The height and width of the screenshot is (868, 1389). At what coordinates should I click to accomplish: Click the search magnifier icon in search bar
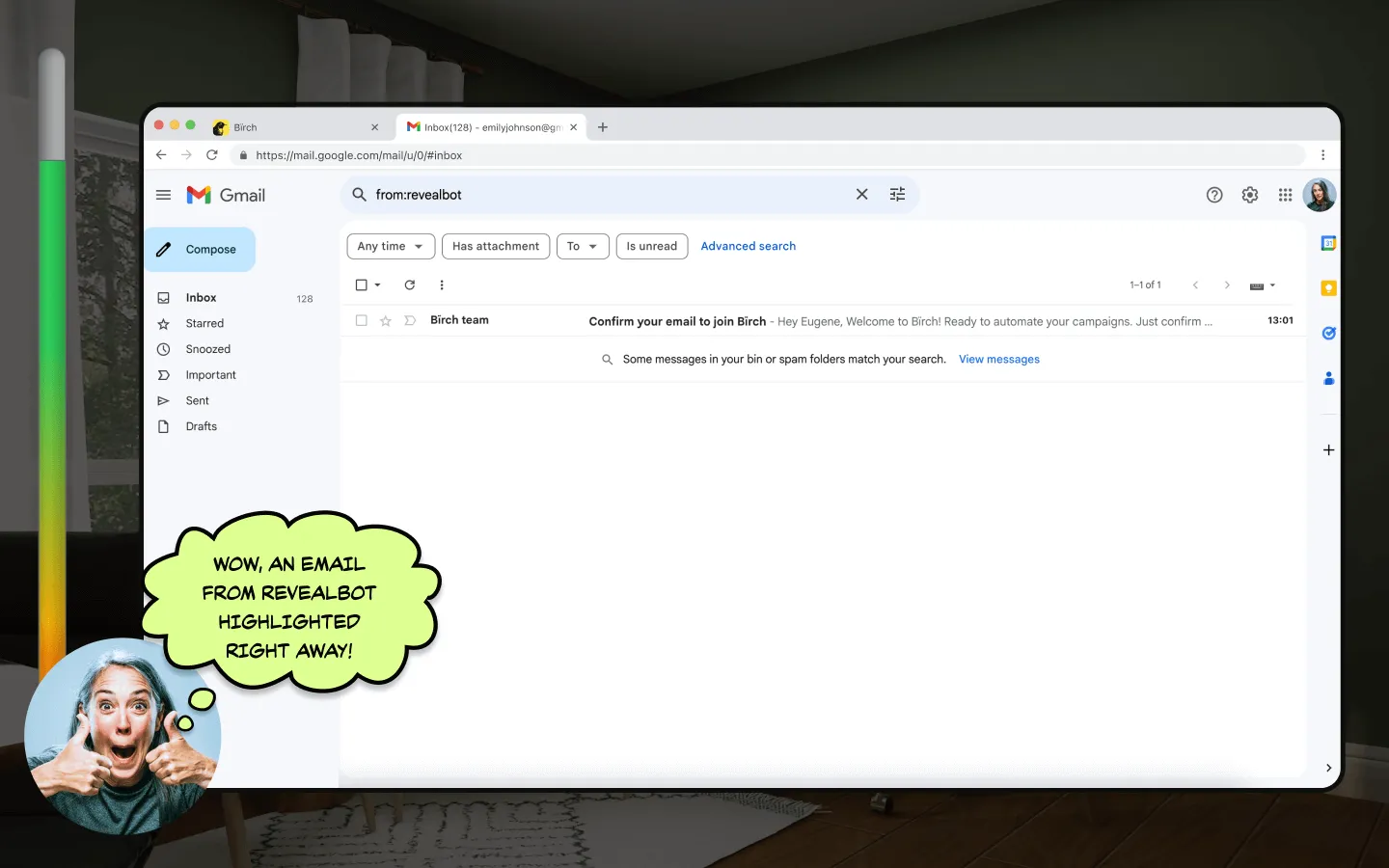359,195
